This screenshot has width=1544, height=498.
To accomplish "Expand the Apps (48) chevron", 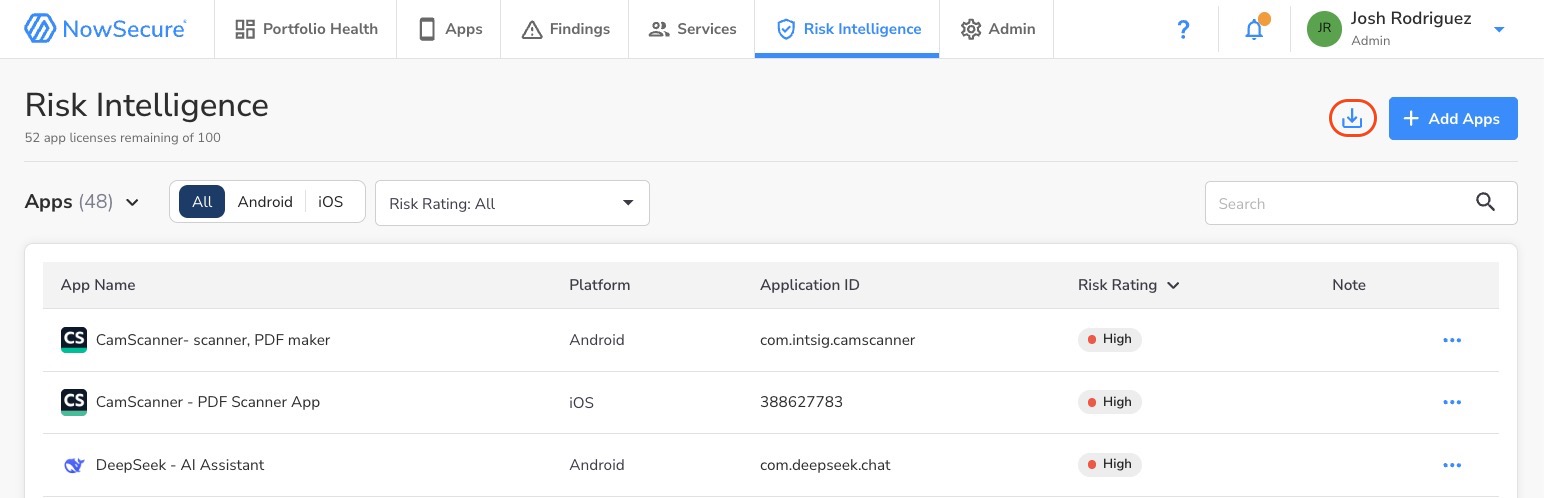I will click(x=132, y=203).
